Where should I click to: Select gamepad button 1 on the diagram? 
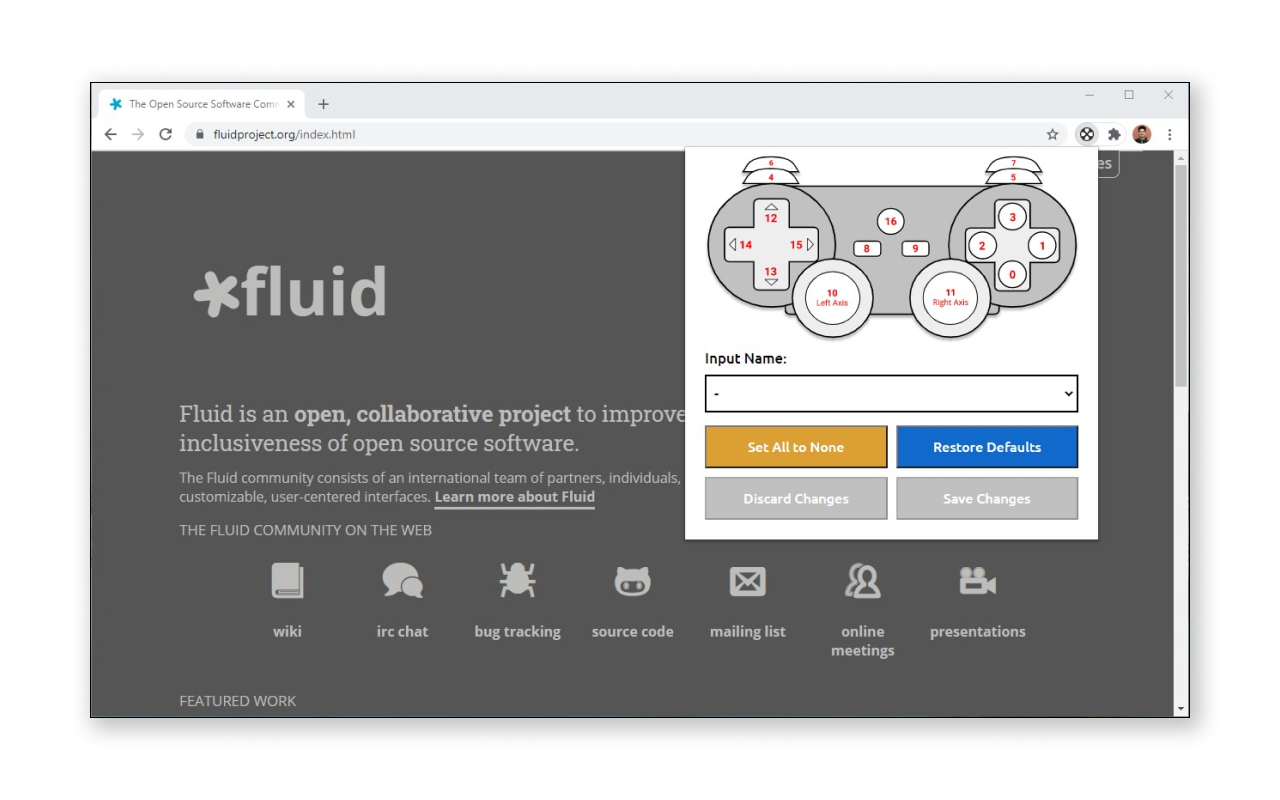coord(1042,245)
